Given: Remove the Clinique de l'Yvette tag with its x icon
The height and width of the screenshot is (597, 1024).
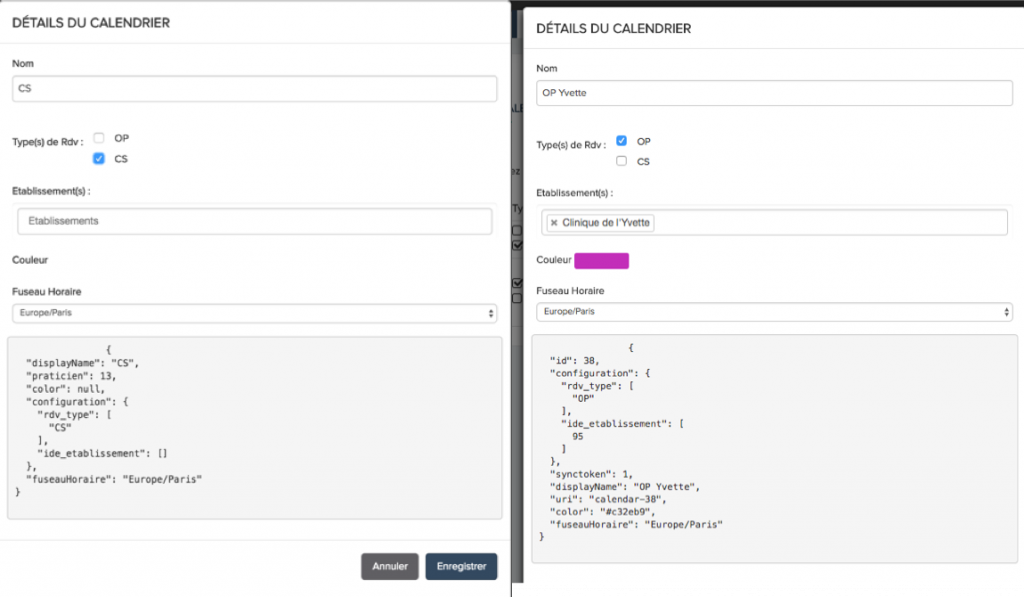Looking at the screenshot, I should point(554,223).
